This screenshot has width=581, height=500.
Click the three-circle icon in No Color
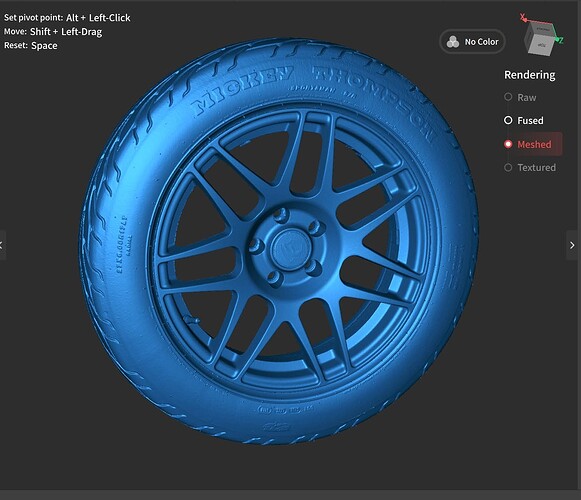tap(453, 42)
